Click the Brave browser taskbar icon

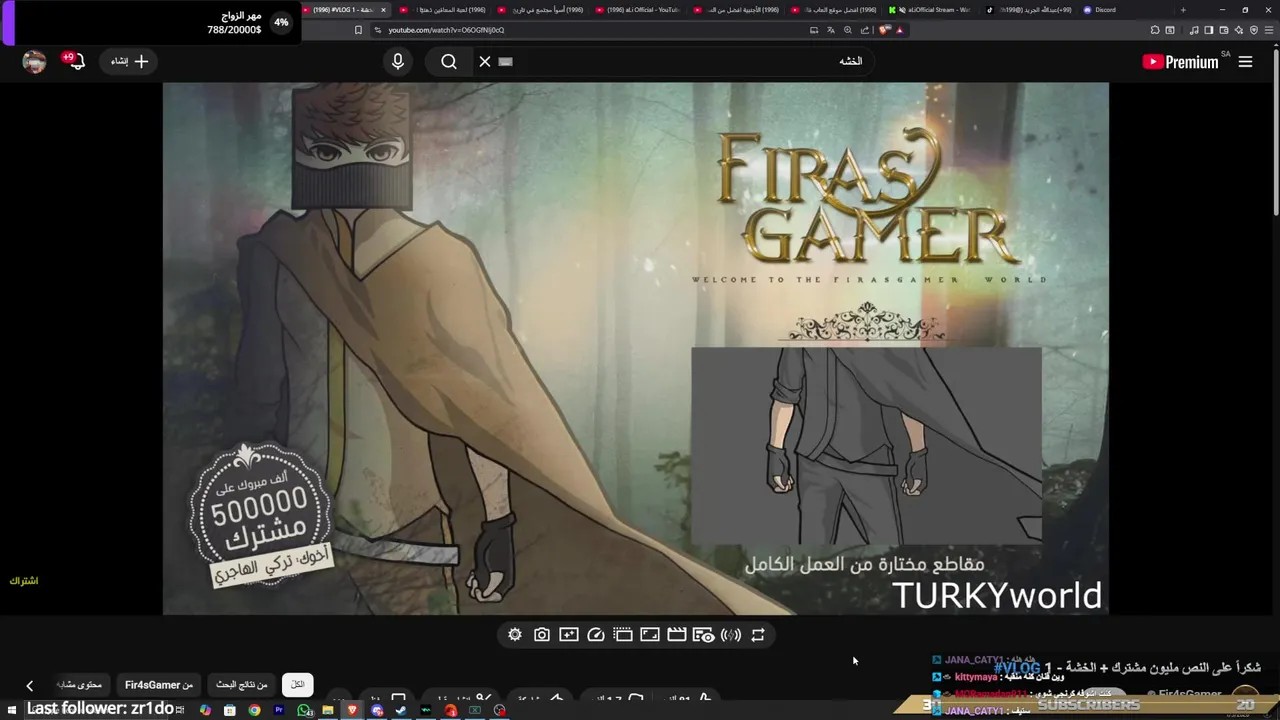click(352, 710)
